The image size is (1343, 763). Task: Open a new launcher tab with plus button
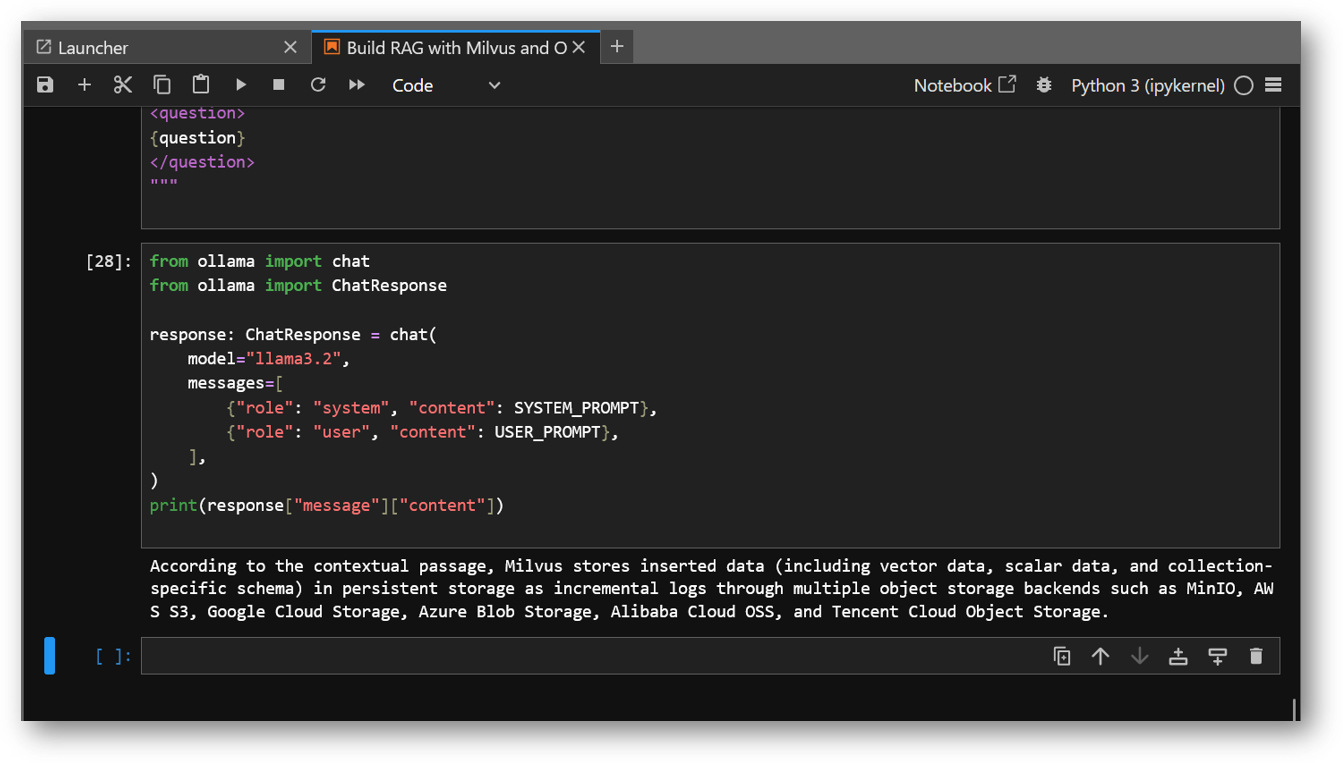click(617, 46)
